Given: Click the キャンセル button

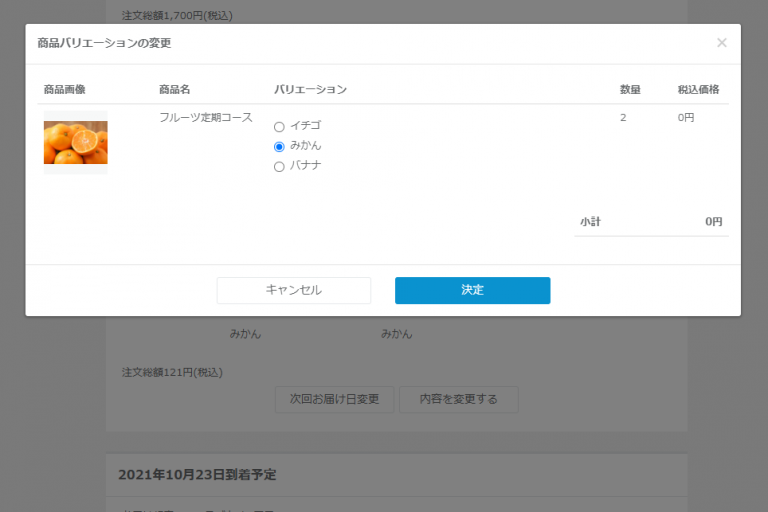Looking at the screenshot, I should [293, 290].
